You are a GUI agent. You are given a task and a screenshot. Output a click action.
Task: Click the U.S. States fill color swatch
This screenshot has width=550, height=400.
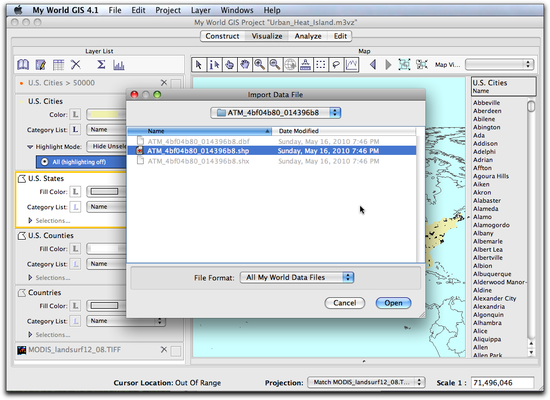(105, 192)
